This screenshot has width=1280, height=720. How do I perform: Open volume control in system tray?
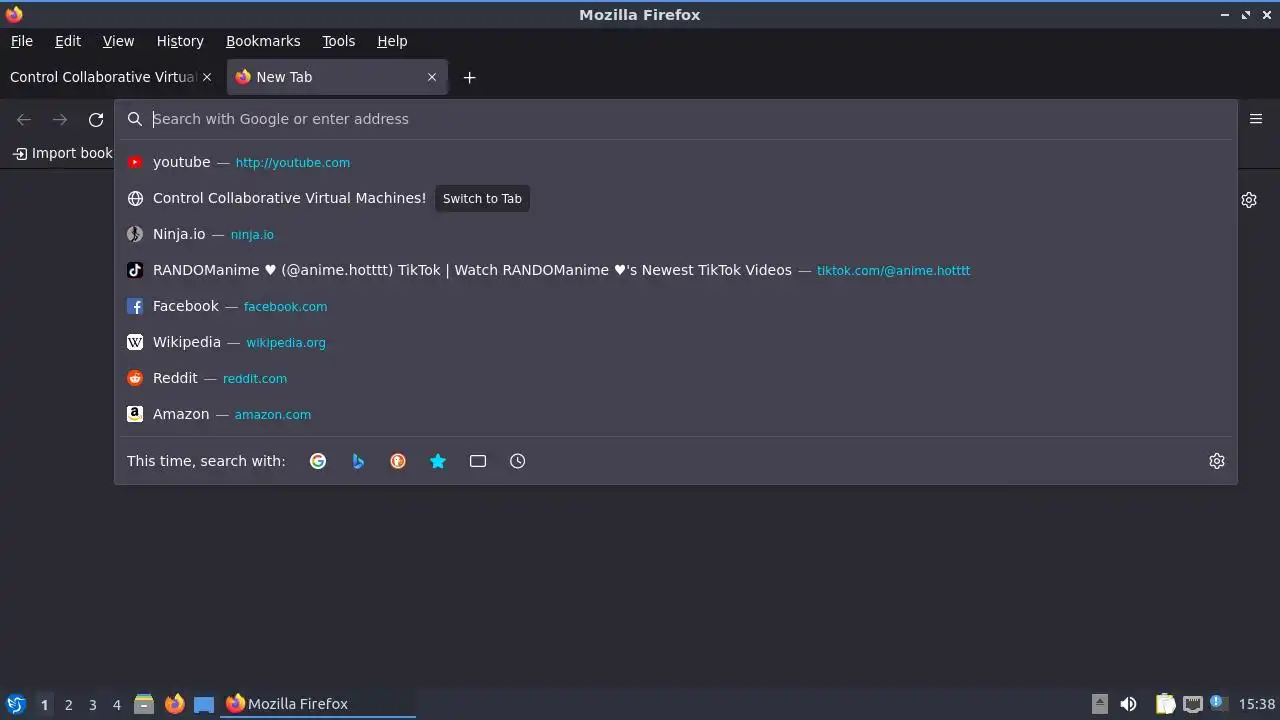click(1128, 704)
